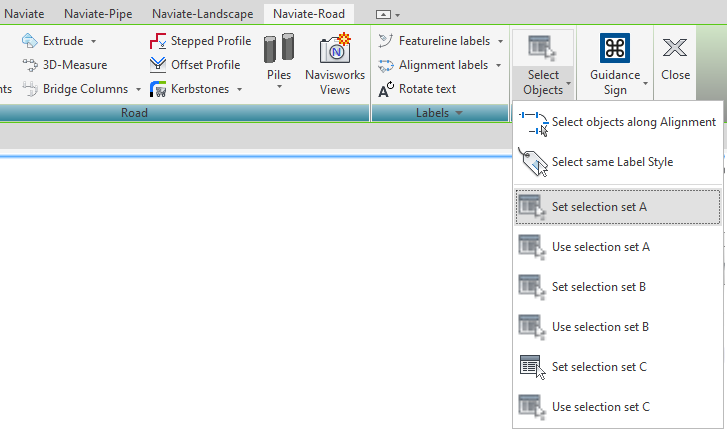The width and height of the screenshot is (727, 433).
Task: Open Navisworks Views camera icon
Action: tap(335, 48)
